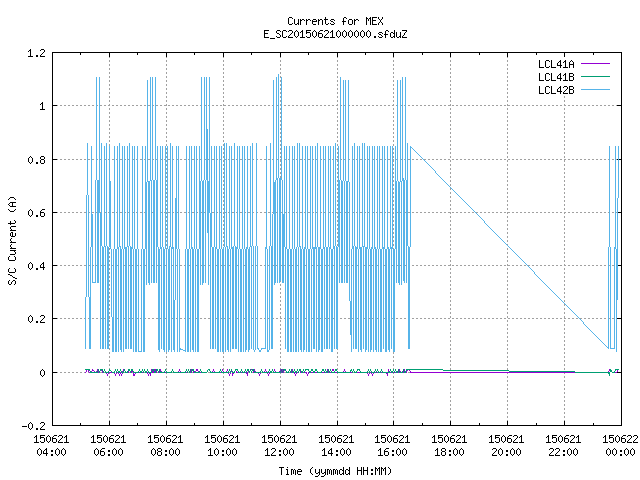This screenshot has height=480, width=640.
Task: Click the x-axis tick label 150621 20:00
Action: [x=506, y=446]
